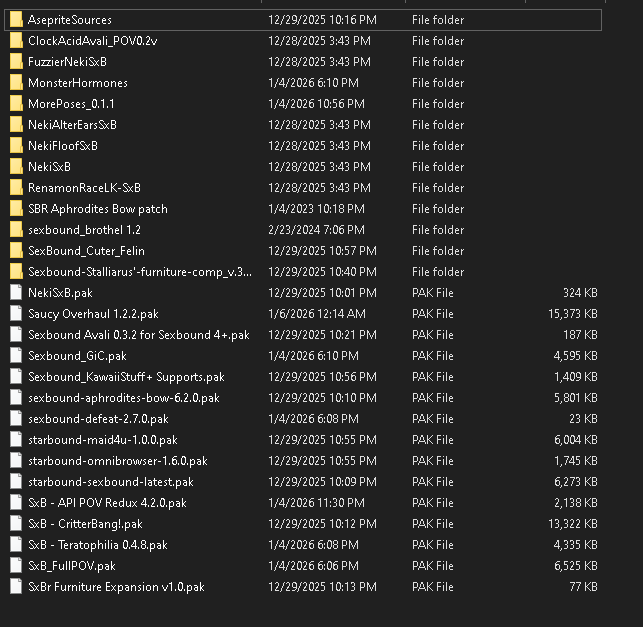Click File folder type in MonsterHormones row
This screenshot has width=643, height=627.
pyautogui.click(x=438, y=83)
